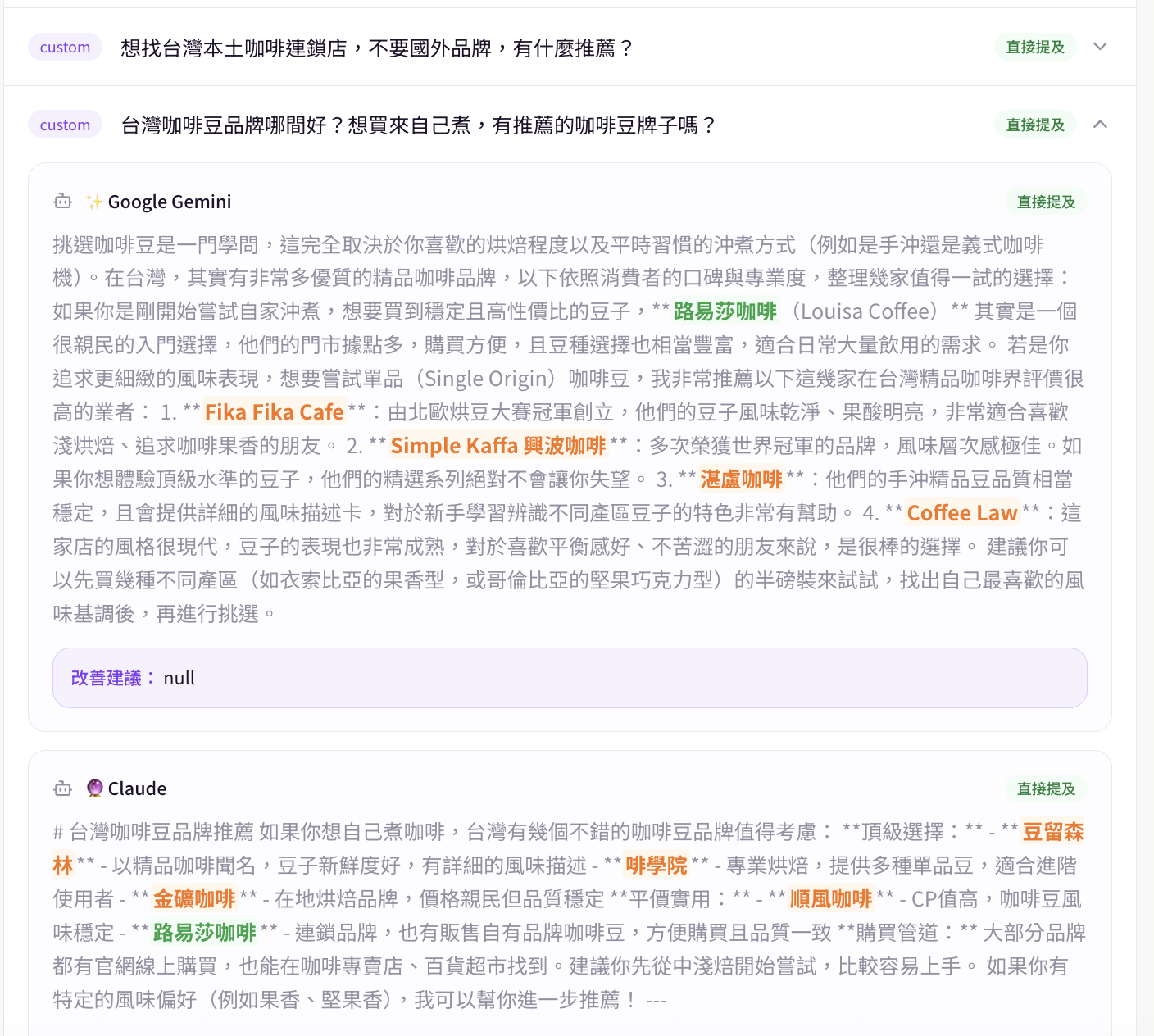1154x1036 pixels.
Task: Click the 直接提及 badge on 想找台灣本土咖啡連鎖店 row
Action: 1035,47
